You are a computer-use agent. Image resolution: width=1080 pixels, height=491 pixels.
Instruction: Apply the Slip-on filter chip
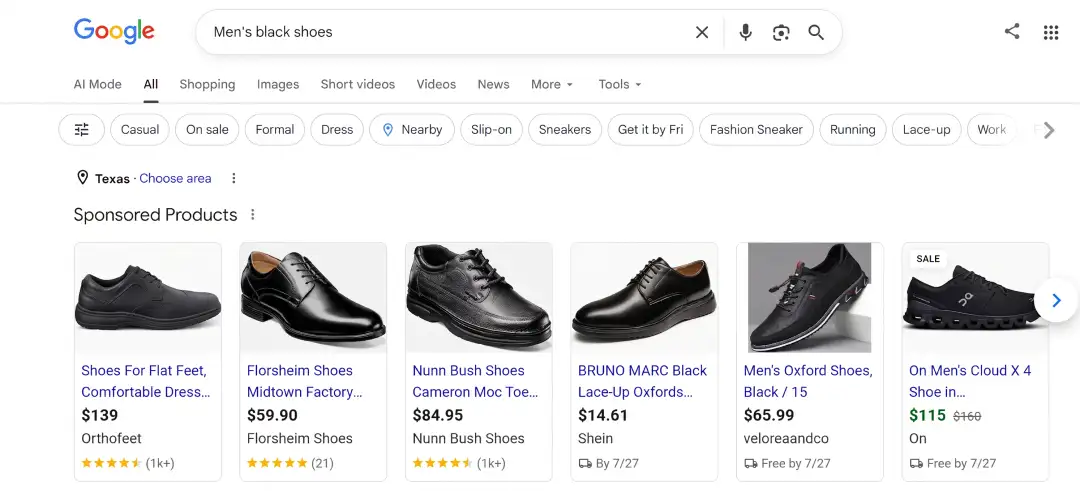[492, 129]
